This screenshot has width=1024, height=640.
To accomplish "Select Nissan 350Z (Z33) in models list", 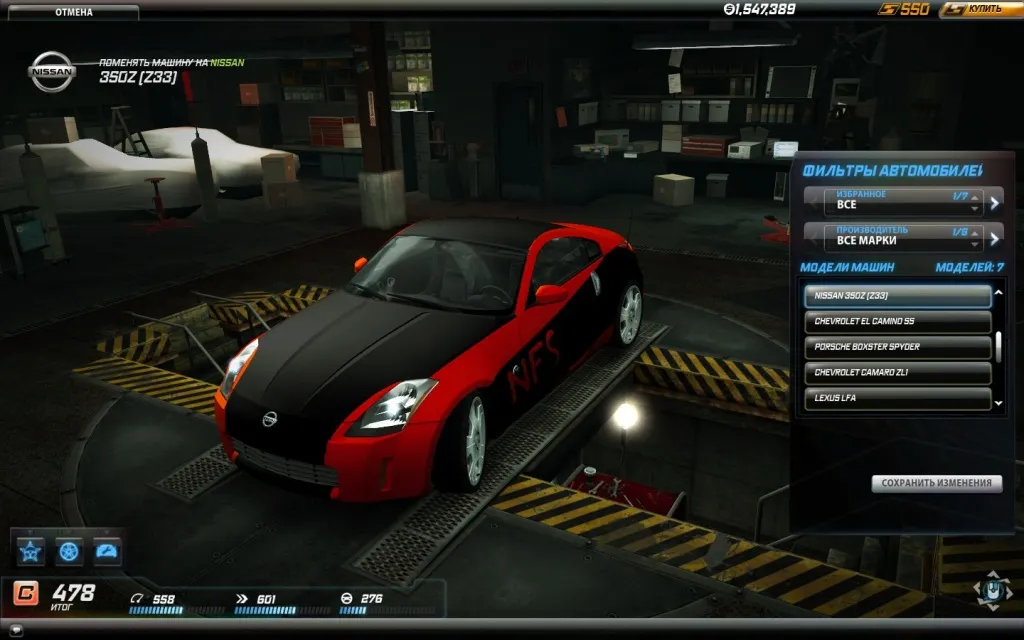I will point(898,296).
